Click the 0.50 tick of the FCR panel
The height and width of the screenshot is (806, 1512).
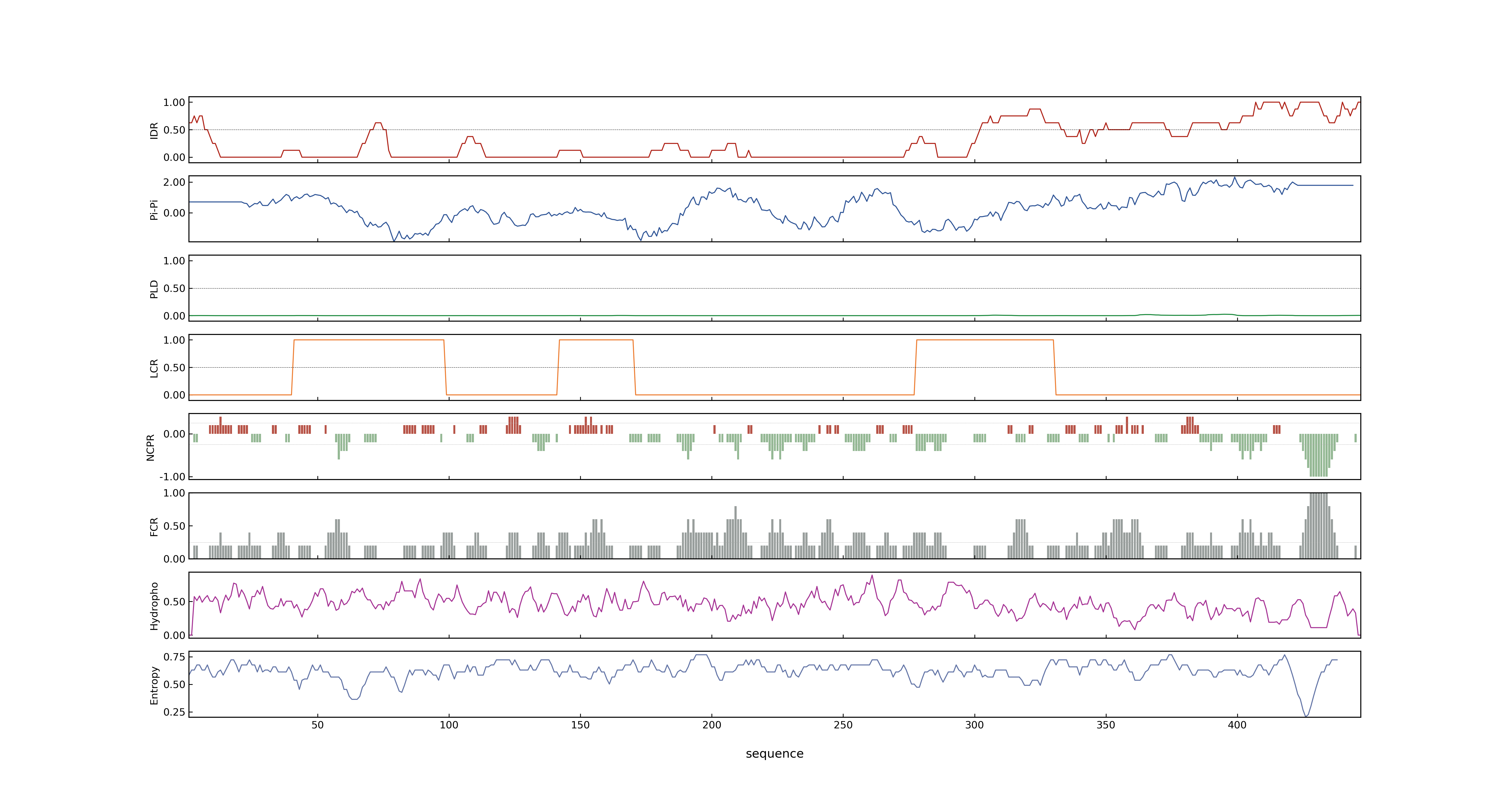(x=174, y=526)
